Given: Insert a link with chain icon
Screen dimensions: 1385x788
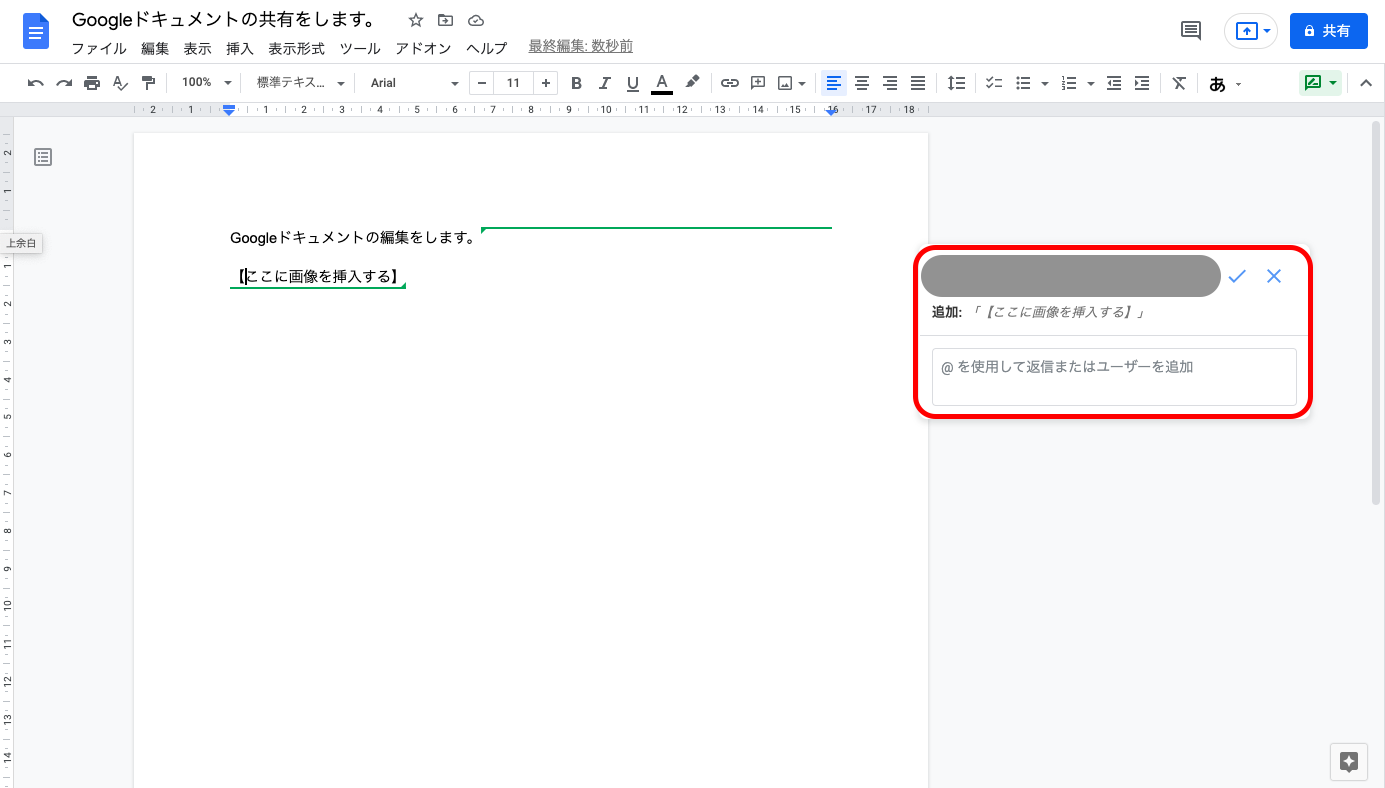Looking at the screenshot, I should click(730, 83).
